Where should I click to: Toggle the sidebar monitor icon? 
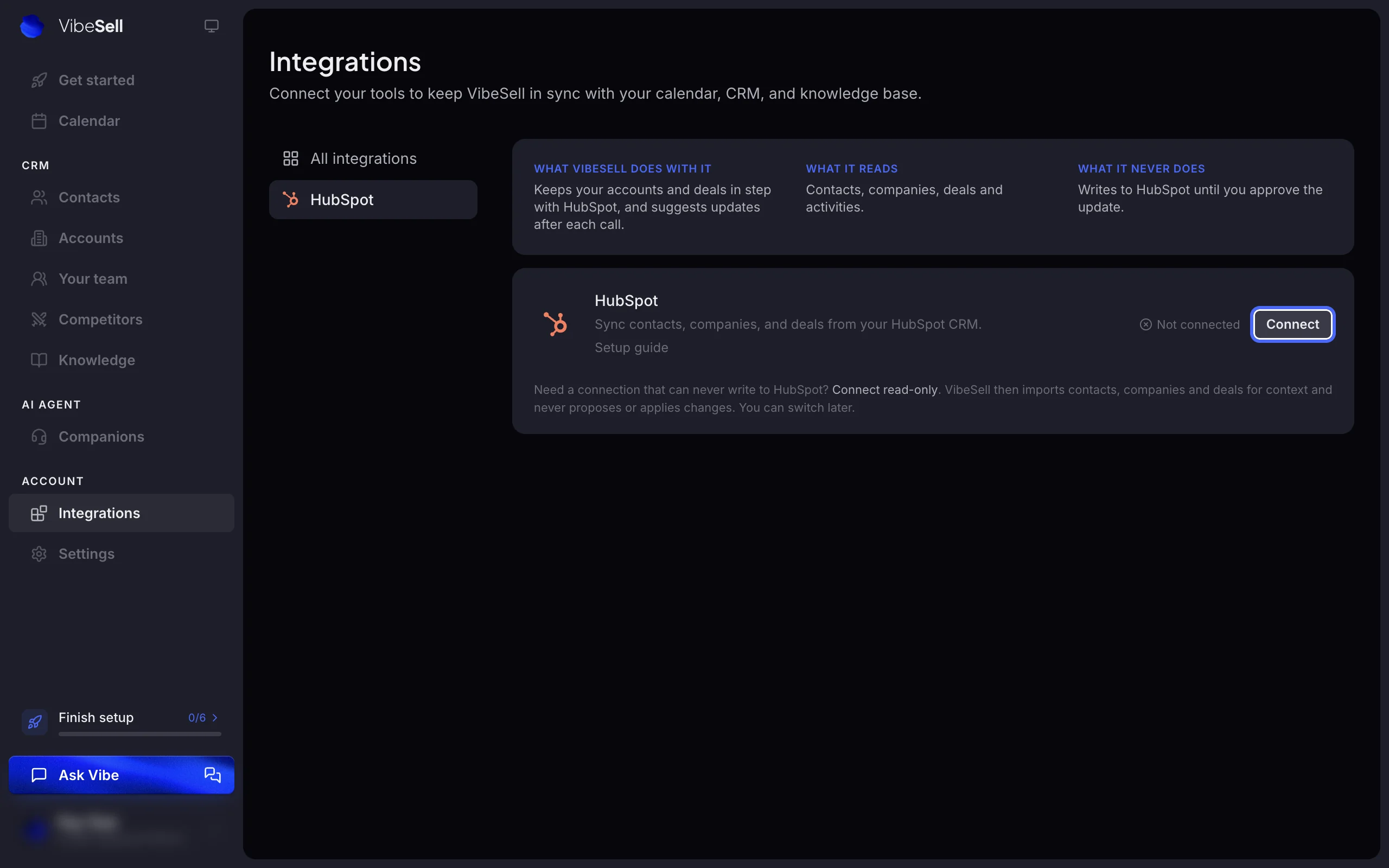pos(211,26)
